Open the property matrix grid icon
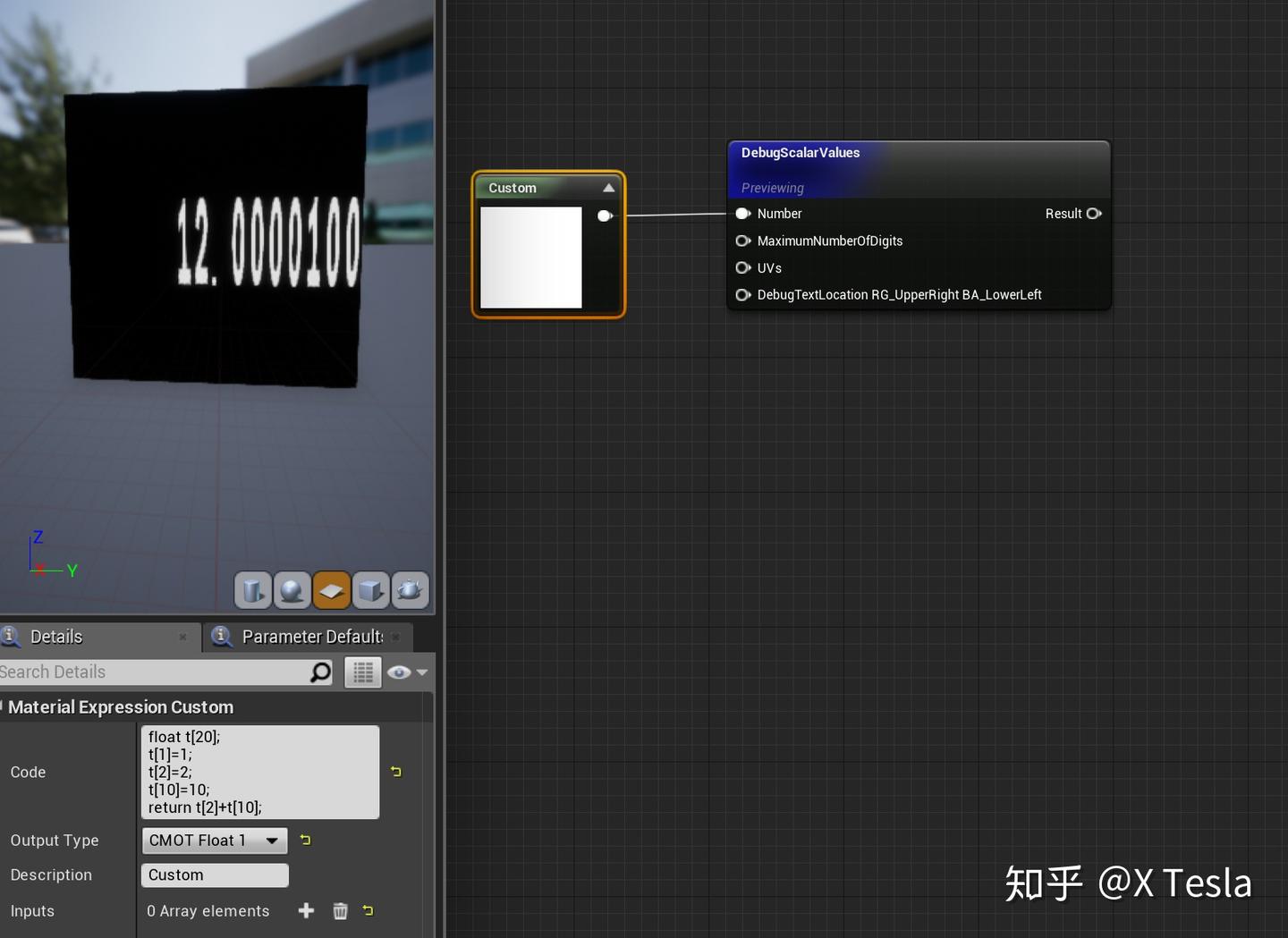 [362, 672]
